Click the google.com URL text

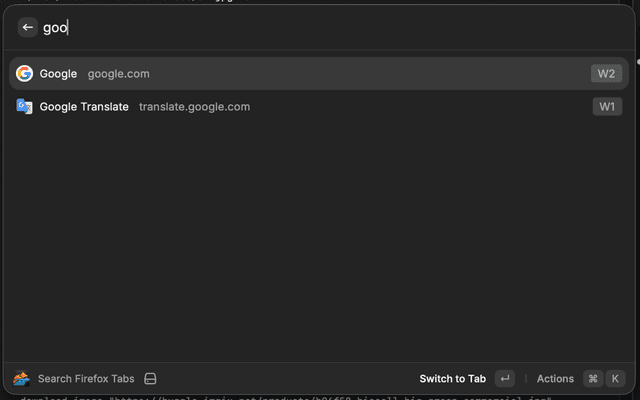pos(118,74)
